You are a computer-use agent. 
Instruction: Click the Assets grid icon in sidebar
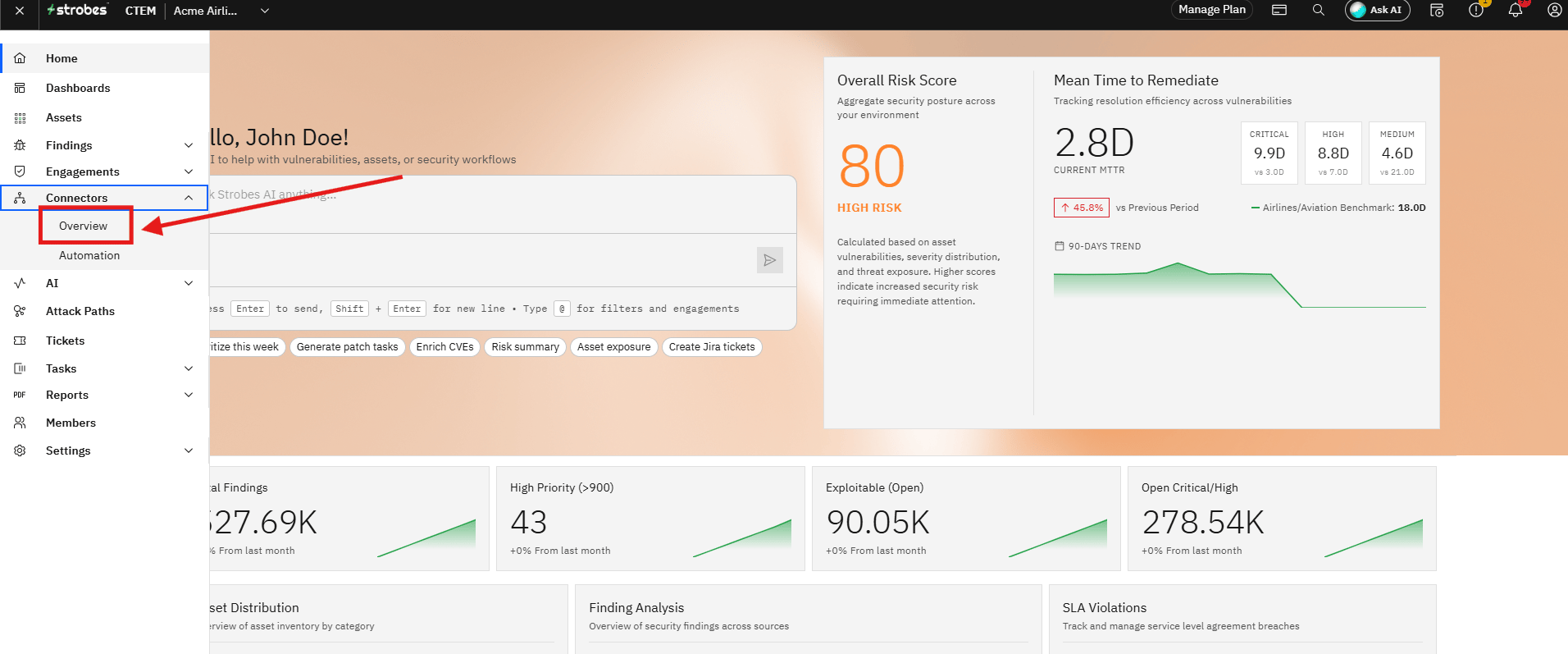[x=20, y=117]
